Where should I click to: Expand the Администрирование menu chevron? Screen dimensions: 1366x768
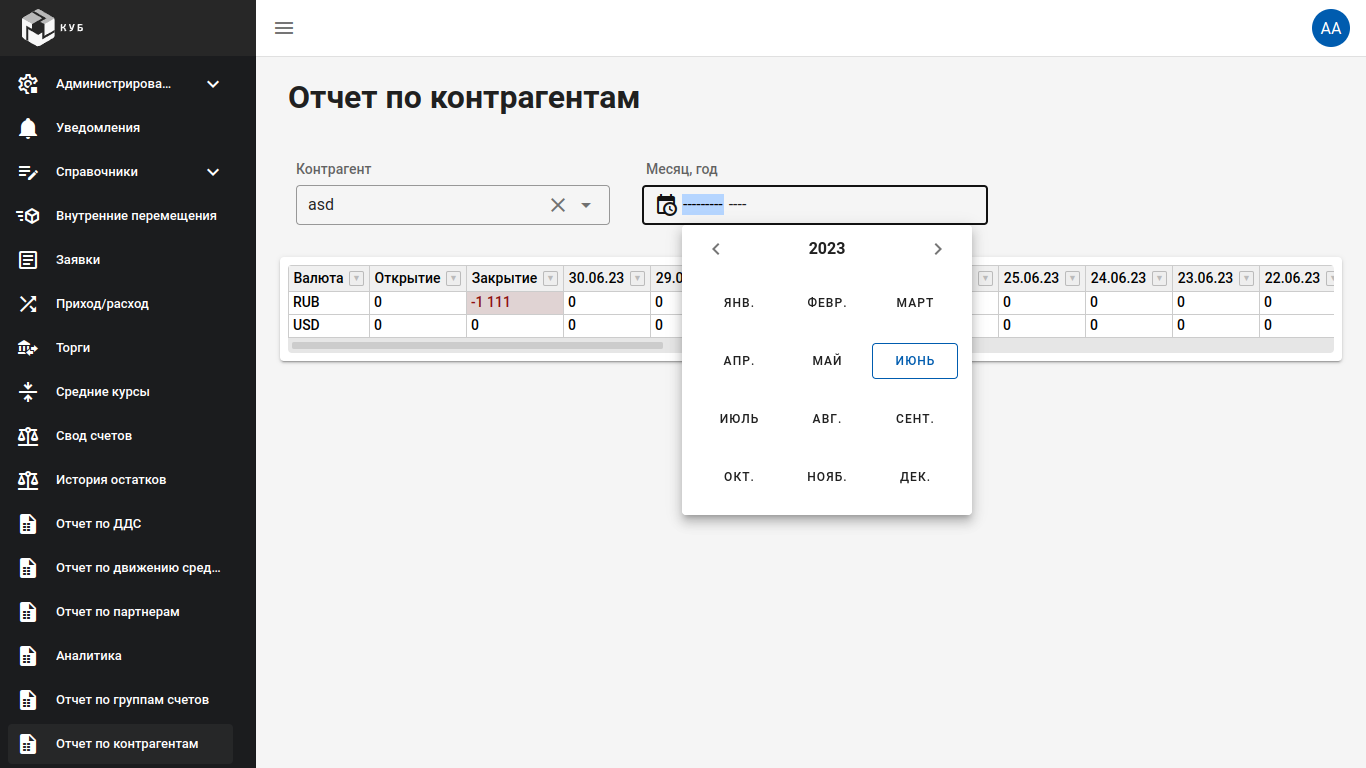pos(213,84)
